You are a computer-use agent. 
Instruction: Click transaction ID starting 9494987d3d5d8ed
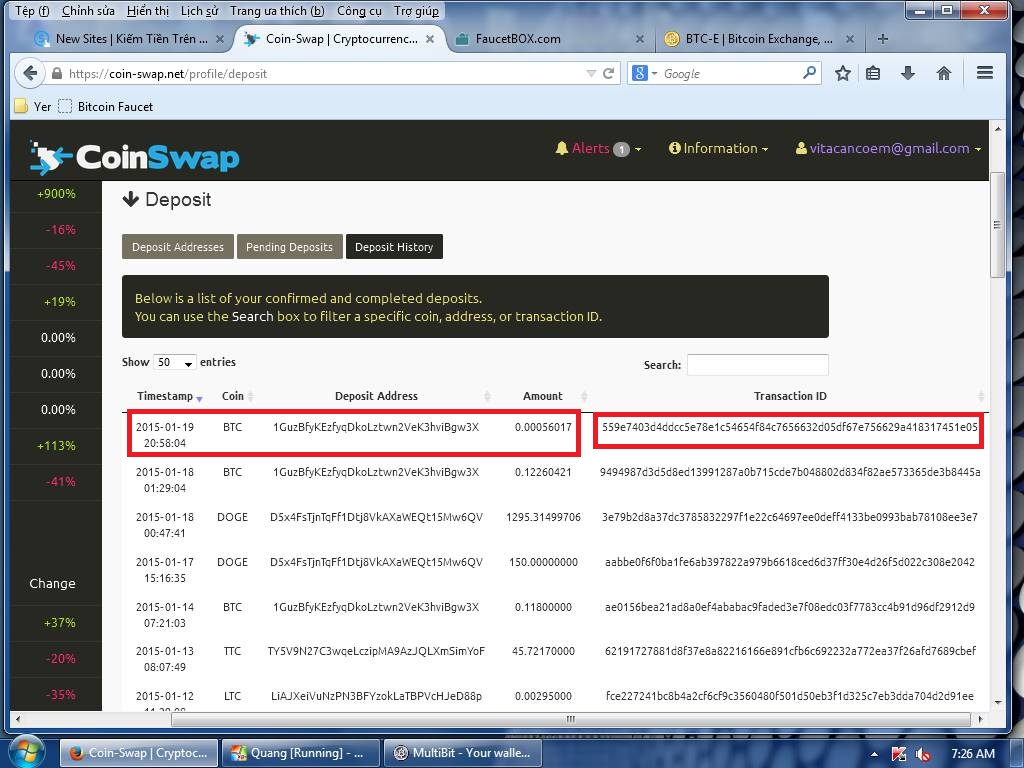[790, 472]
